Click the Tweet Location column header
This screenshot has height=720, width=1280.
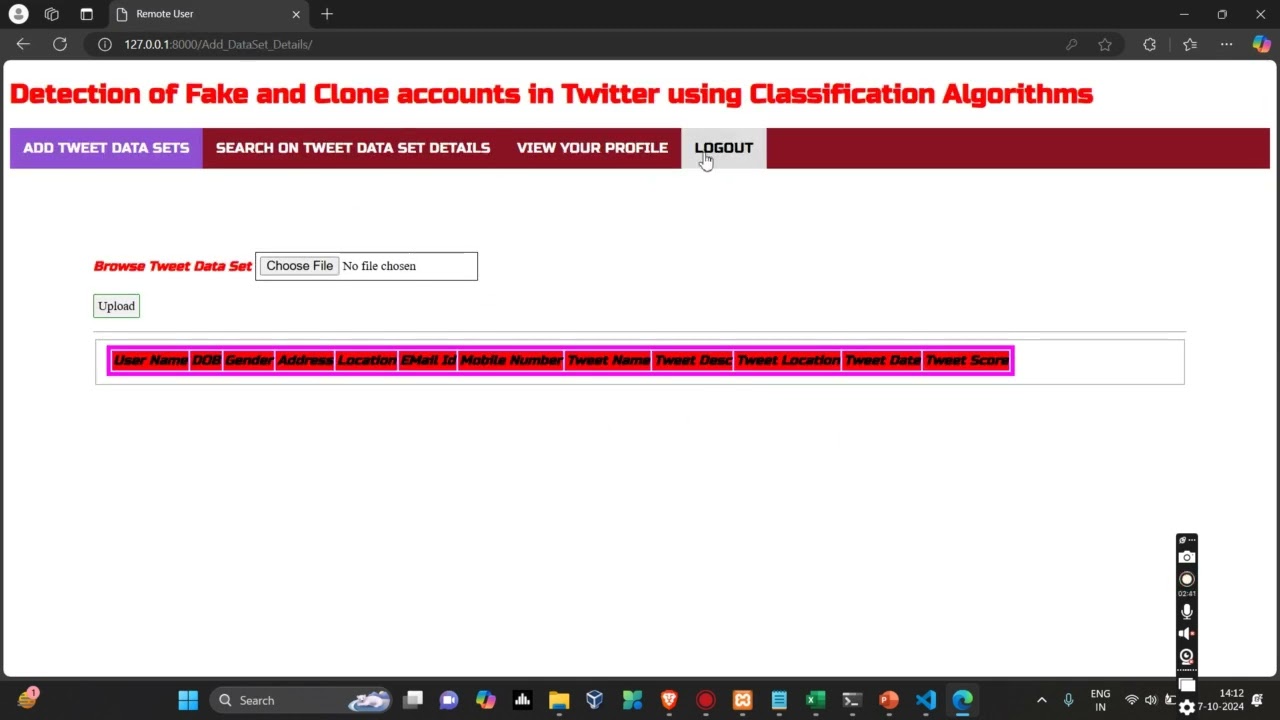tap(788, 360)
